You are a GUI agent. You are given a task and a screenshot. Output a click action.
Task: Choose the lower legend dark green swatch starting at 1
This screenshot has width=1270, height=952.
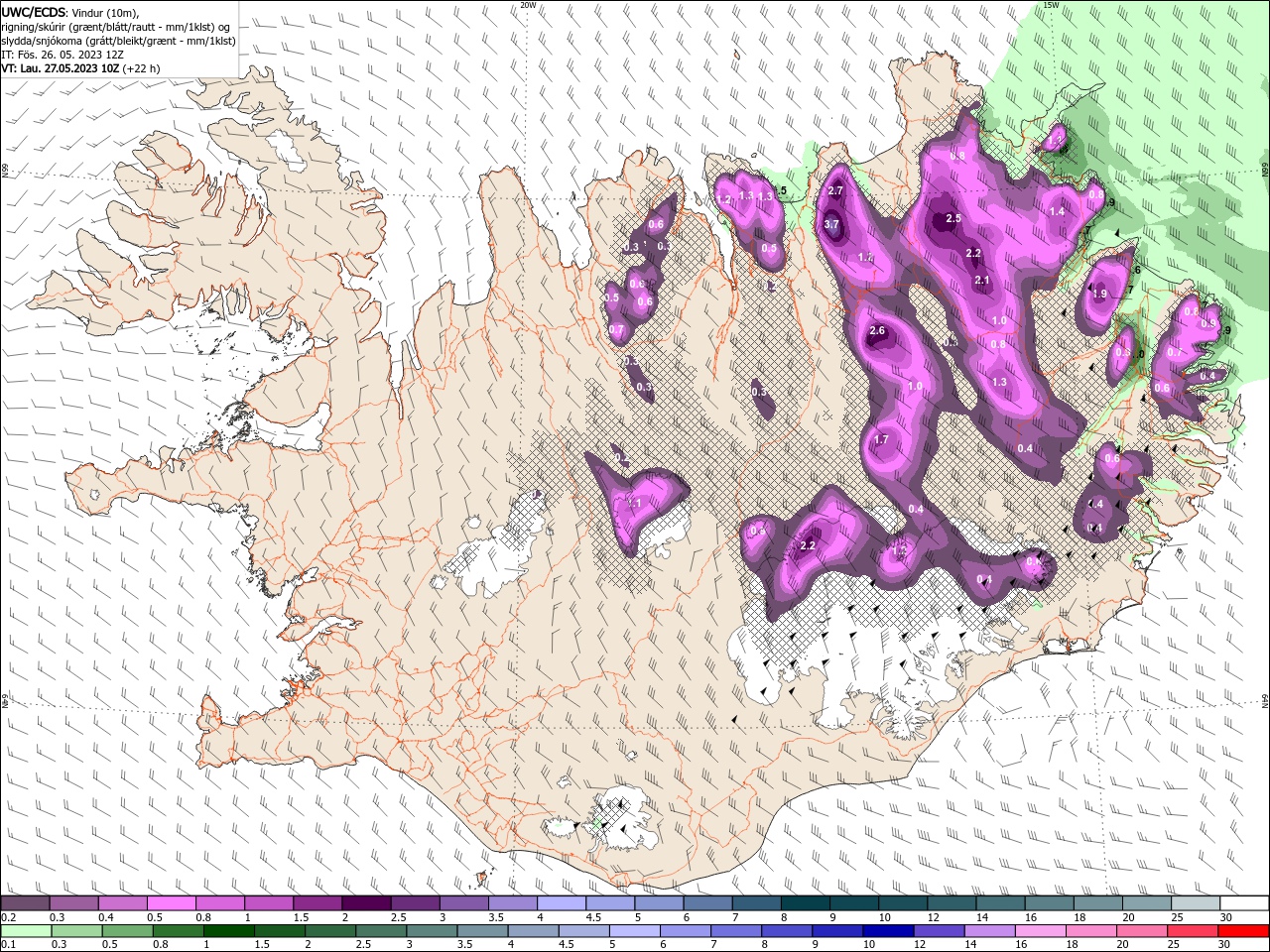pyautogui.click(x=228, y=931)
